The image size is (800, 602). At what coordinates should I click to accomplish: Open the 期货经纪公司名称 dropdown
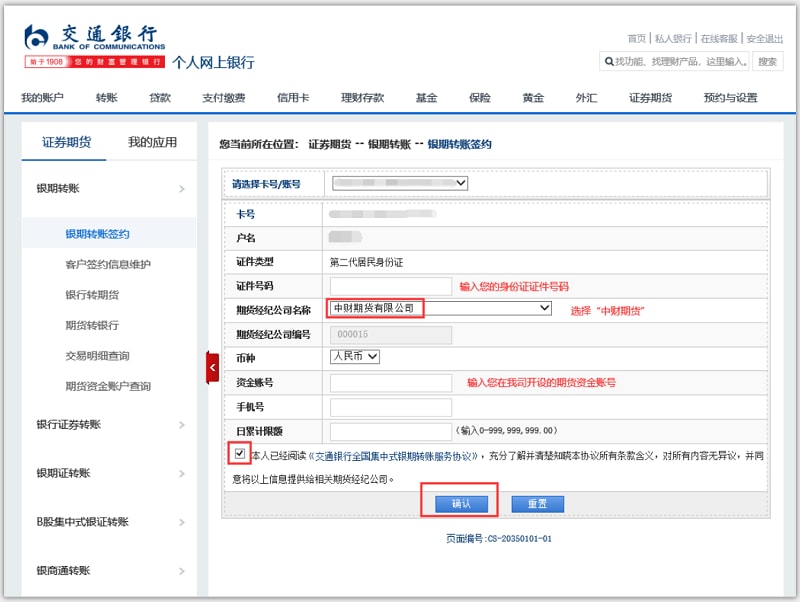pos(440,308)
